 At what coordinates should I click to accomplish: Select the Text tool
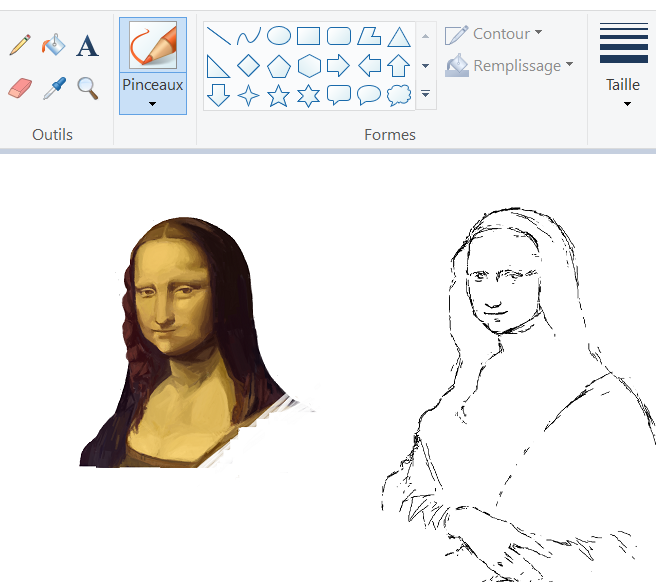click(x=87, y=46)
